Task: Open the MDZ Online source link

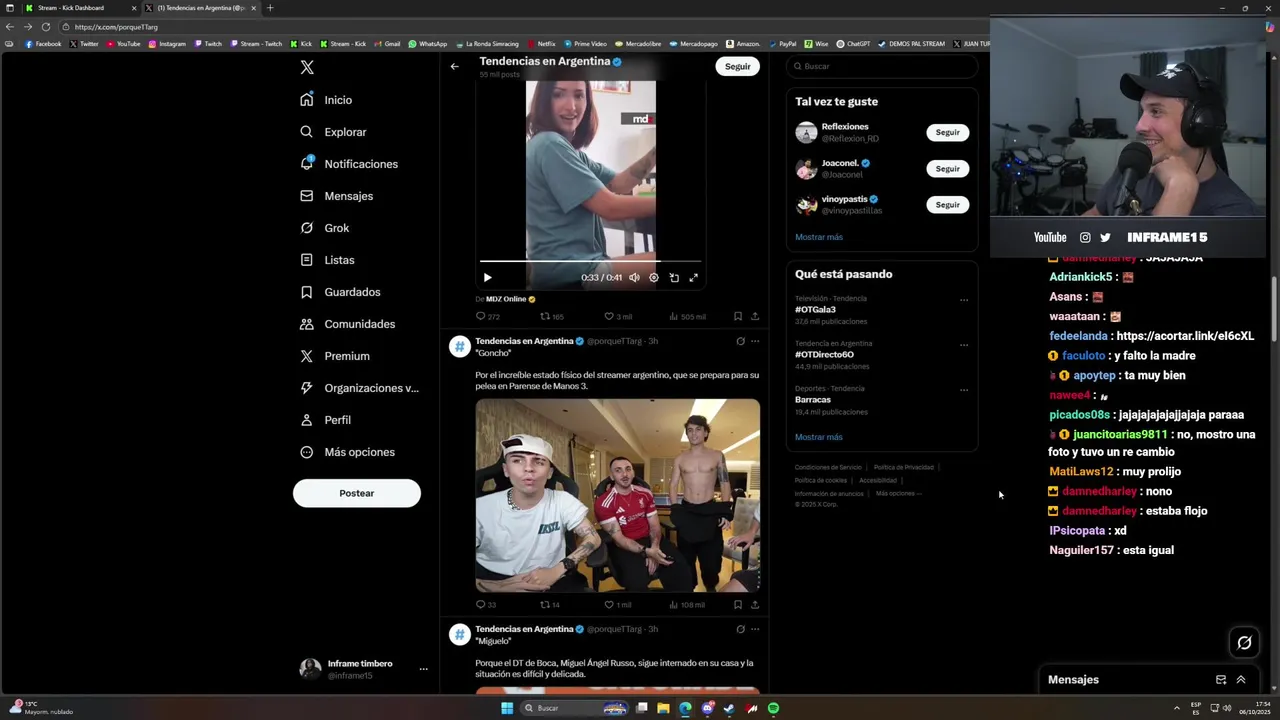Action: [x=507, y=299]
